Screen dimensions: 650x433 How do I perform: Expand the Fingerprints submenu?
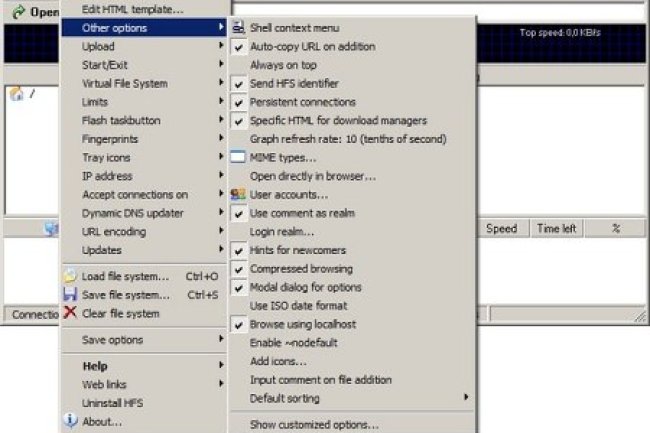coord(144,139)
